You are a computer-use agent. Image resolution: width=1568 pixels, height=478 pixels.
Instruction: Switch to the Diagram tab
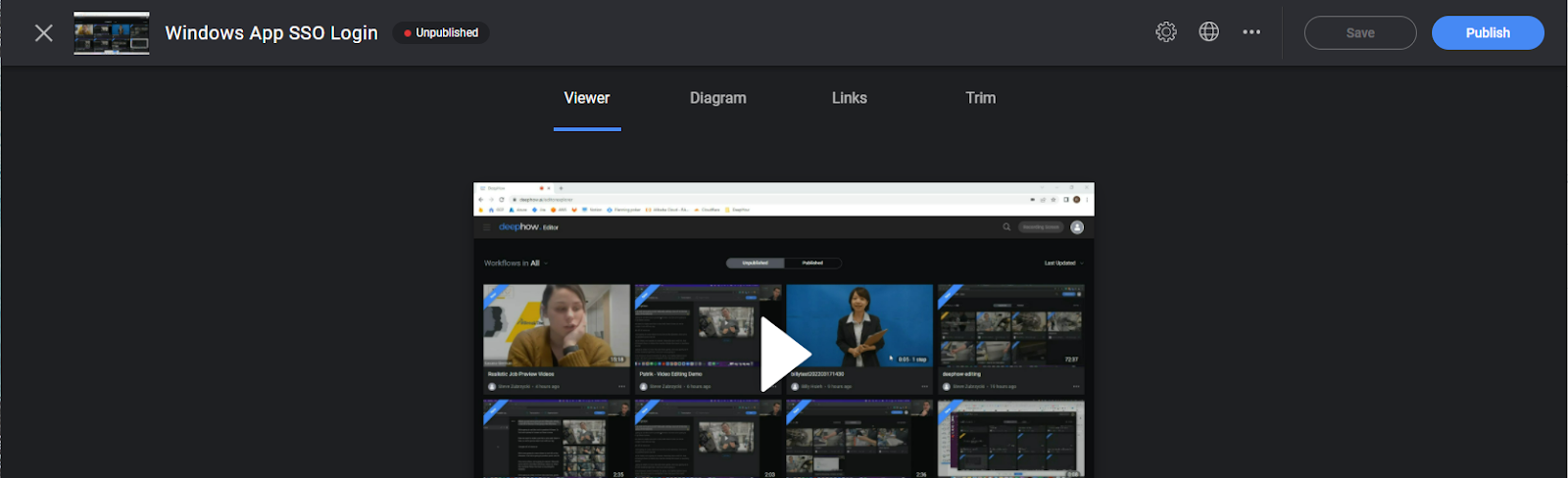718,98
